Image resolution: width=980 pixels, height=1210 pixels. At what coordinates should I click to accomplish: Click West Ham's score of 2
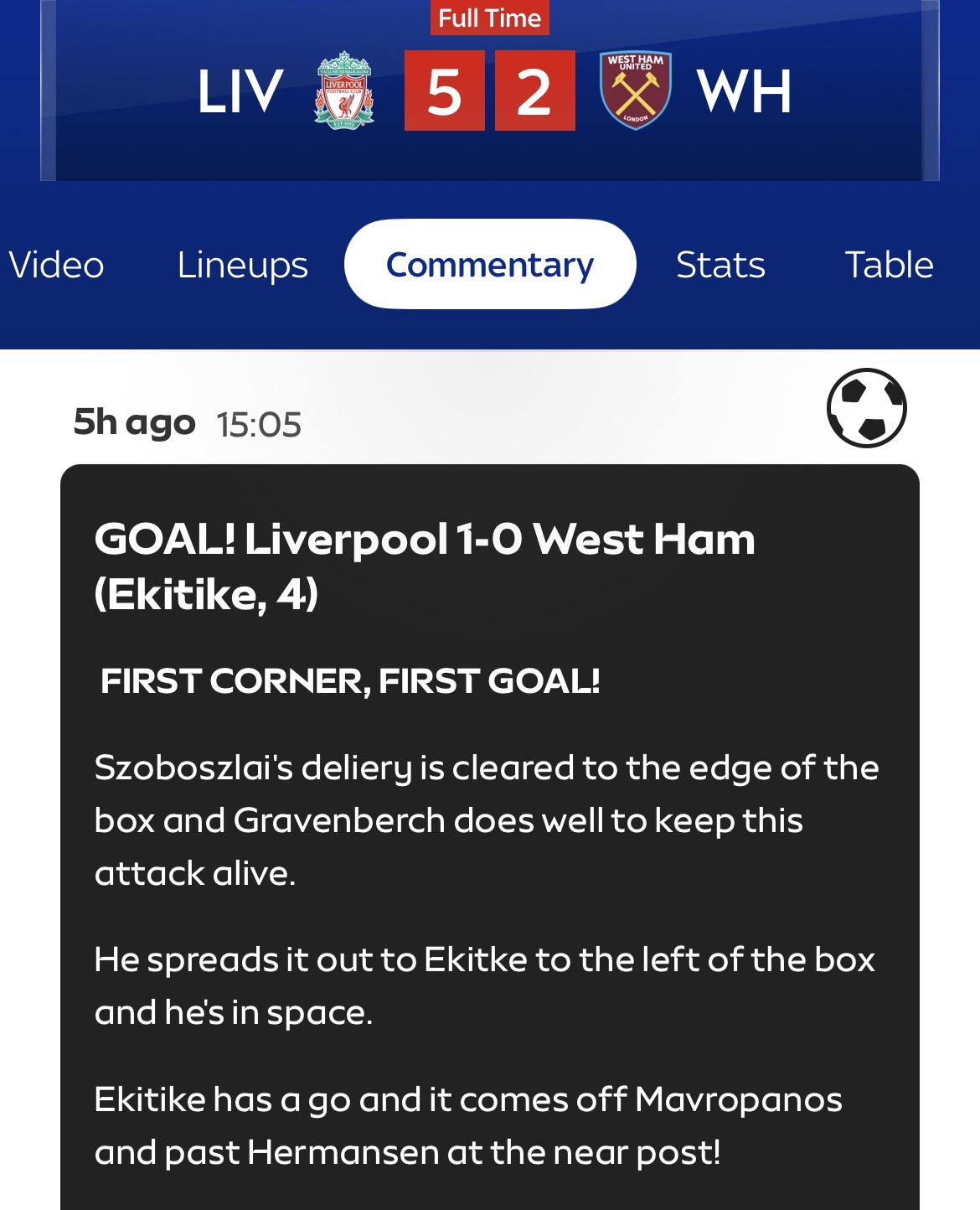click(534, 90)
